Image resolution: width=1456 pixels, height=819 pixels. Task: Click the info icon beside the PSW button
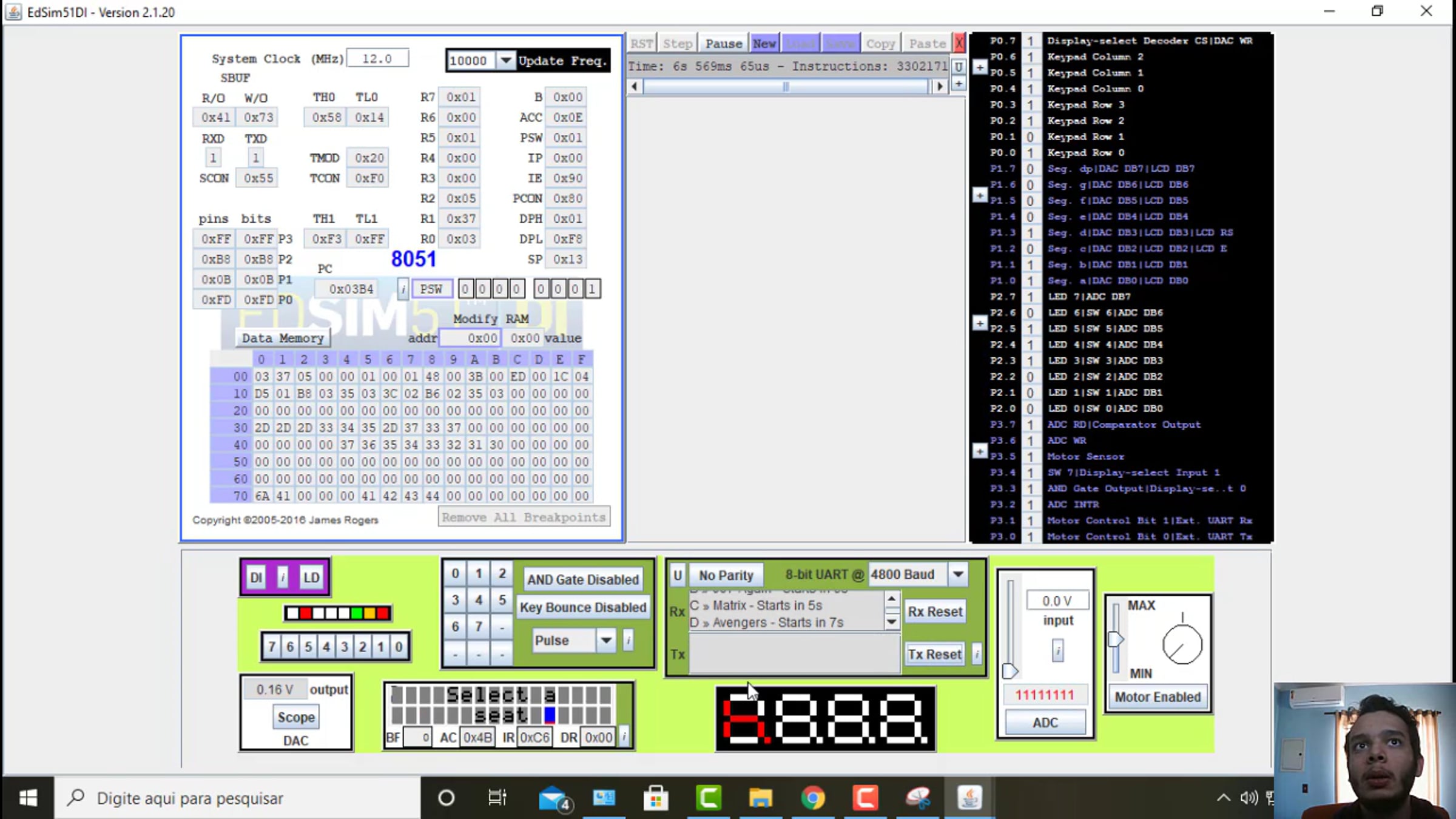pyautogui.click(x=403, y=289)
